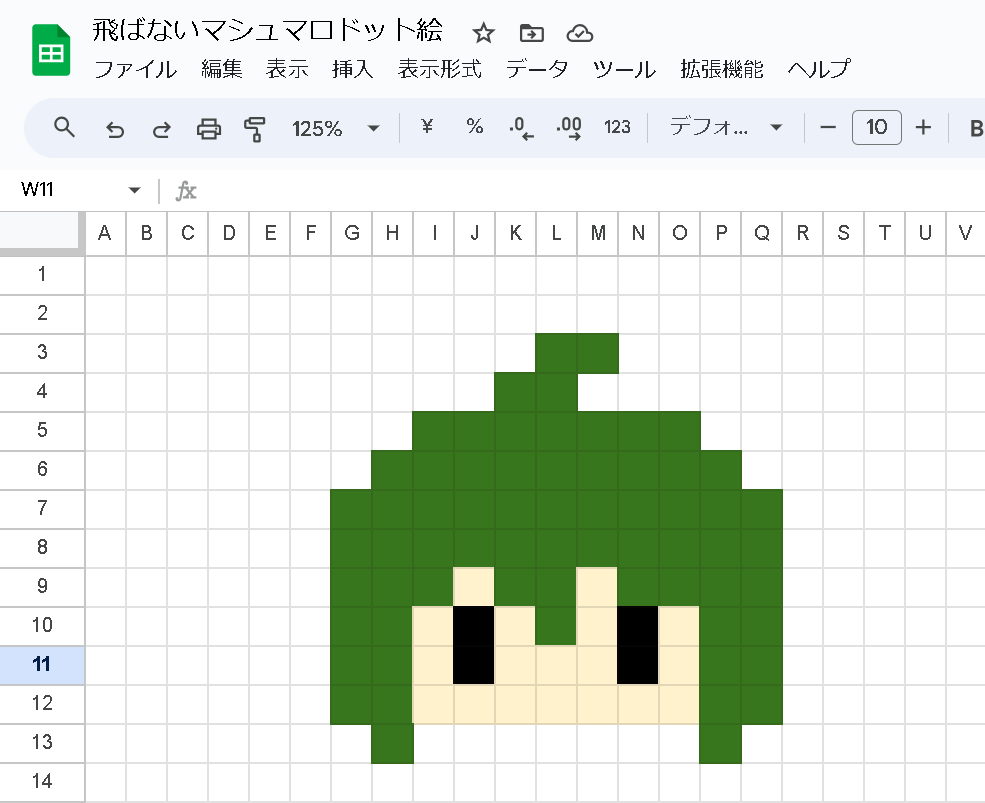Viewport: 985px width, 803px height.
Task: Open the Google Sheets home icon
Action: 51,50
